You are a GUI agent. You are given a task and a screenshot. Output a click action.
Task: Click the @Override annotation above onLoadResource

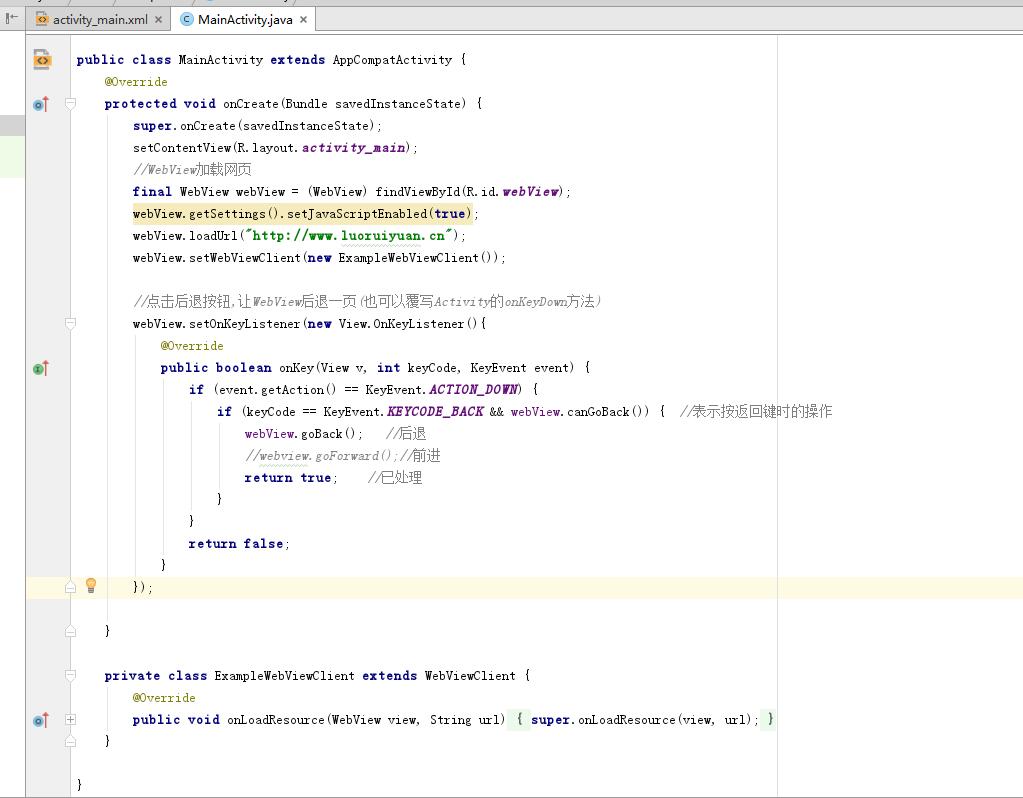164,698
